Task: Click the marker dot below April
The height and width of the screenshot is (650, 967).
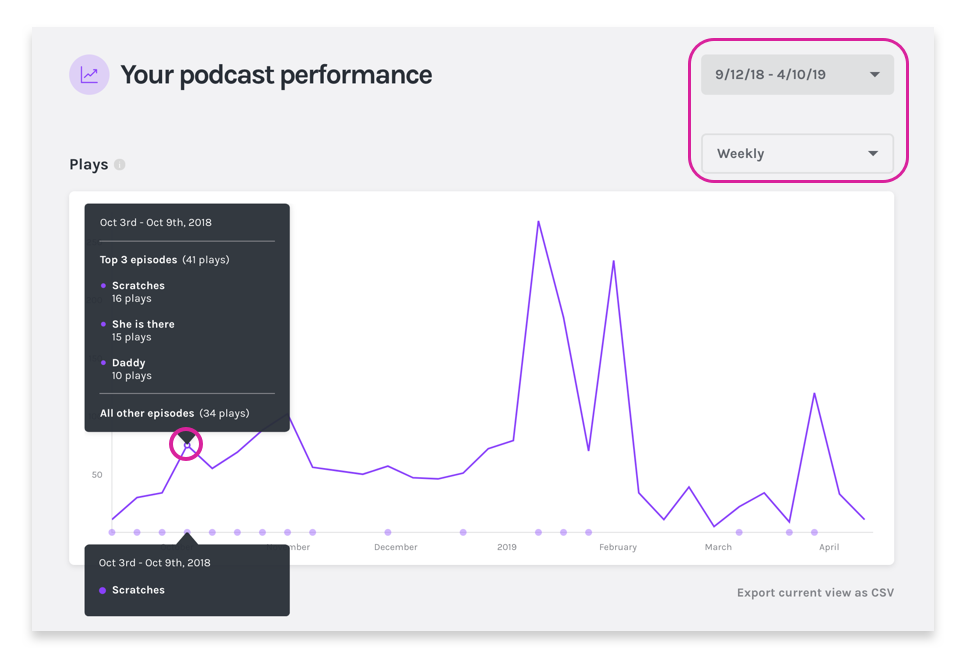Action: pyautogui.click(x=815, y=533)
